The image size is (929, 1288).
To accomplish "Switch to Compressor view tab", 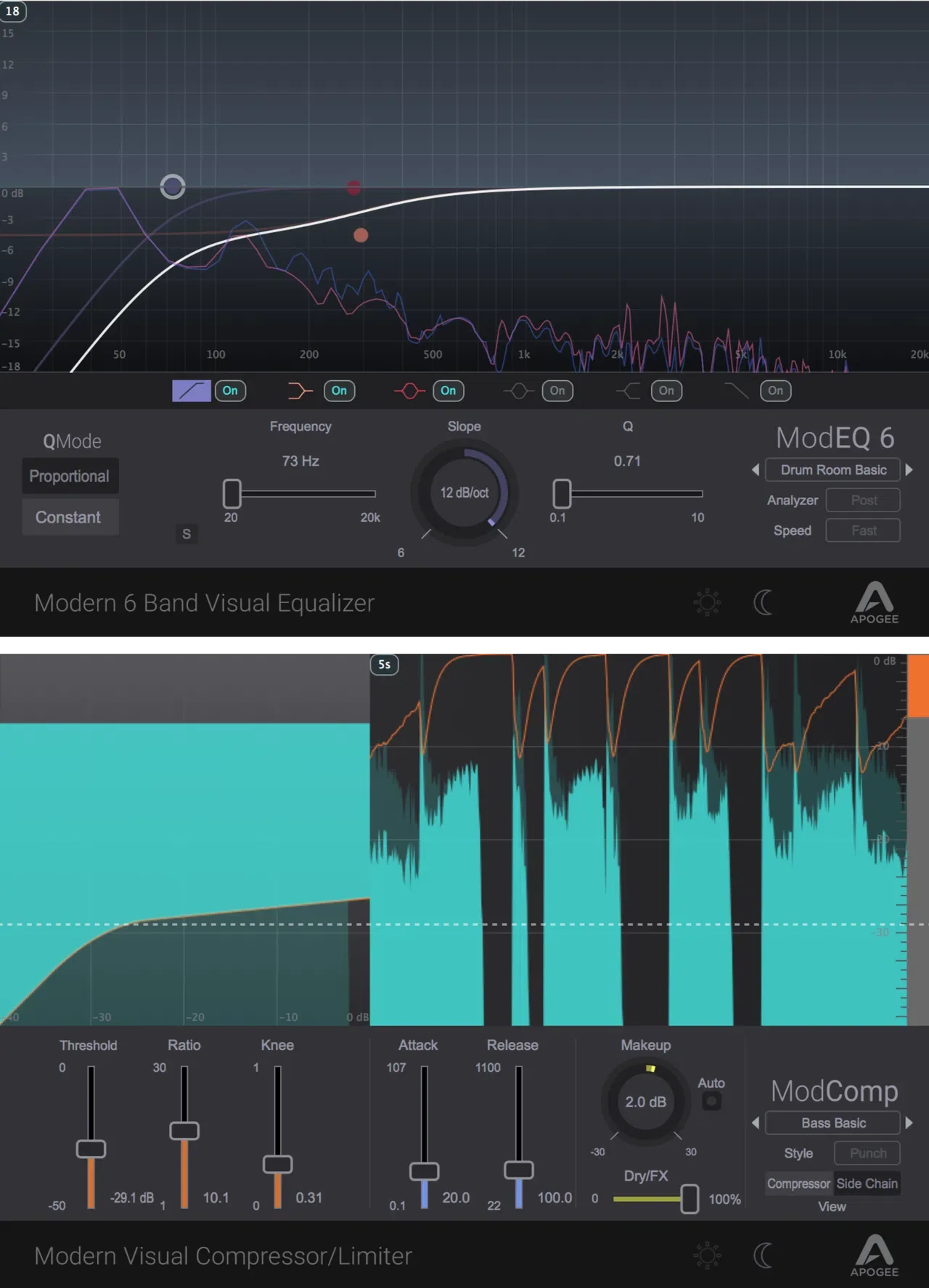I will click(799, 1184).
